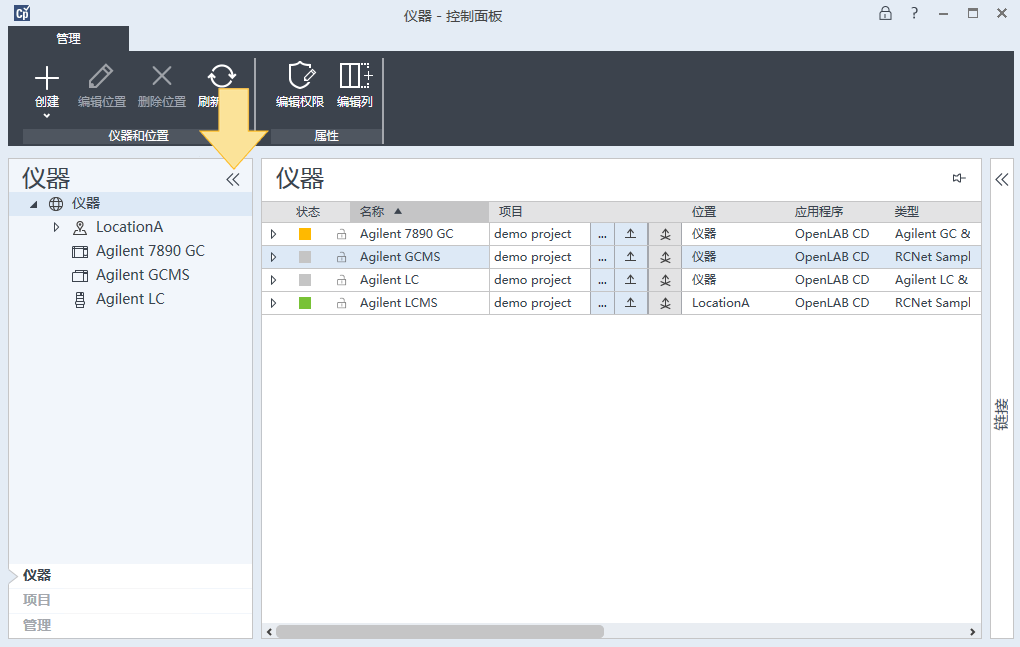Viewport: 1020px width, 647px height.
Task: Expand the LocationA tree node
Action: point(57,228)
